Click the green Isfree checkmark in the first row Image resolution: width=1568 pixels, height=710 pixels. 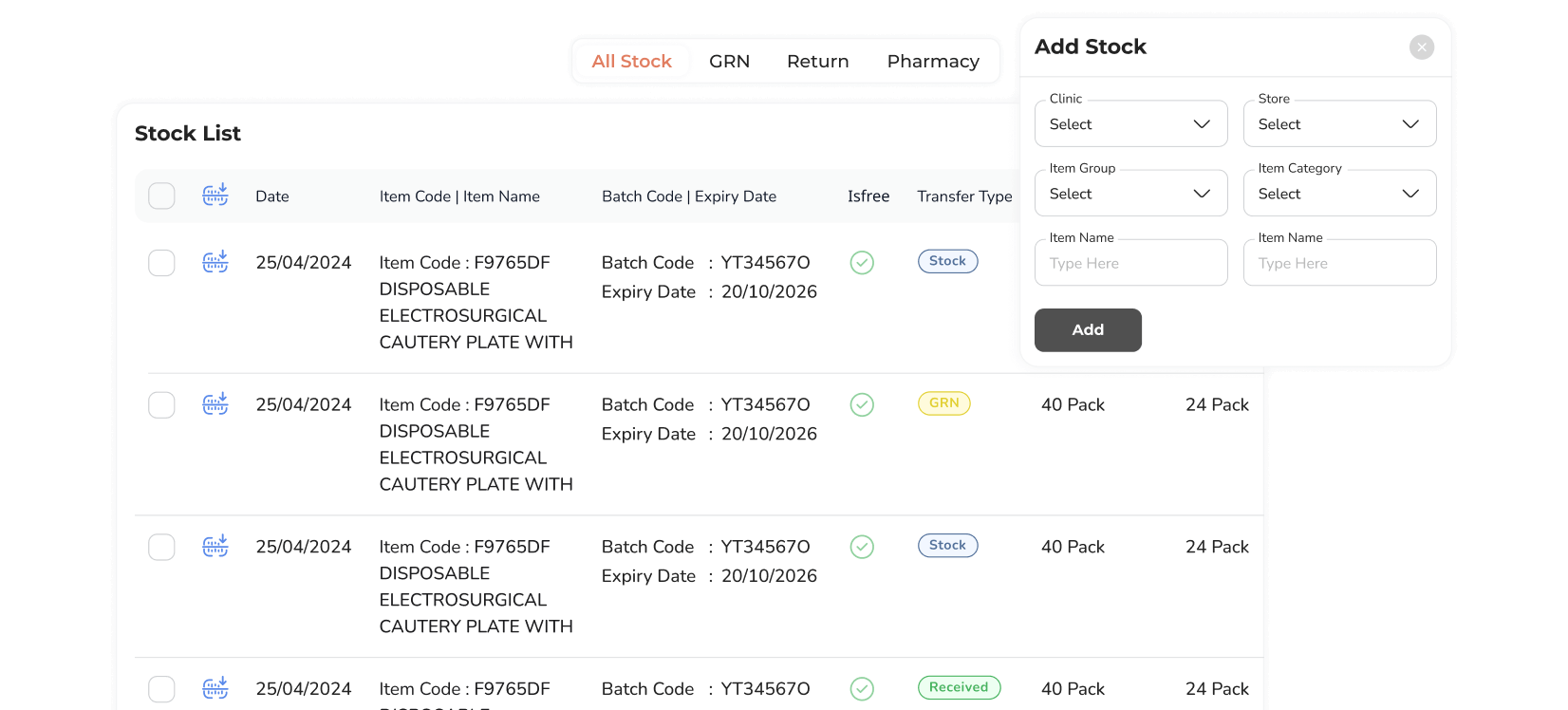click(862, 263)
